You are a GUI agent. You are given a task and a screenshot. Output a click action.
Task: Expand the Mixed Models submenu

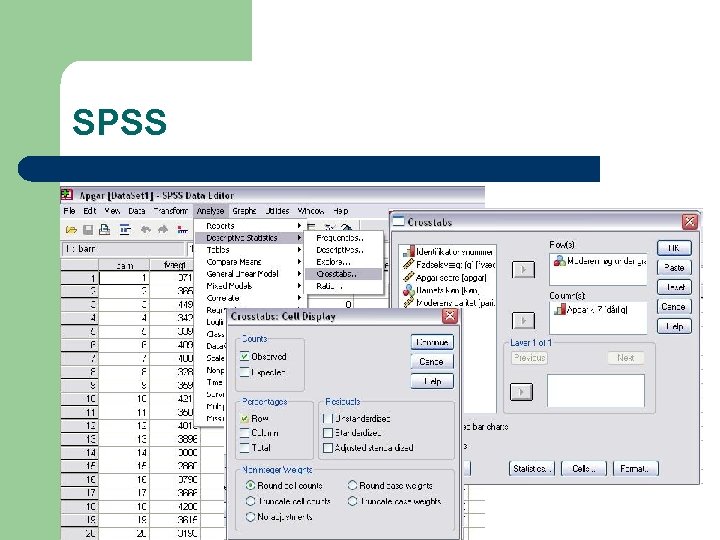click(x=249, y=286)
